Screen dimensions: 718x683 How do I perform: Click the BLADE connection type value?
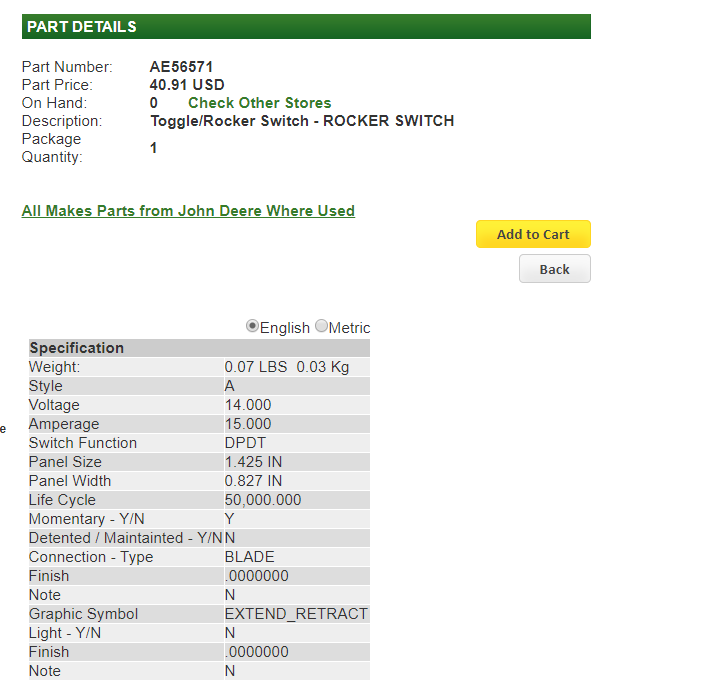[x=249, y=557]
